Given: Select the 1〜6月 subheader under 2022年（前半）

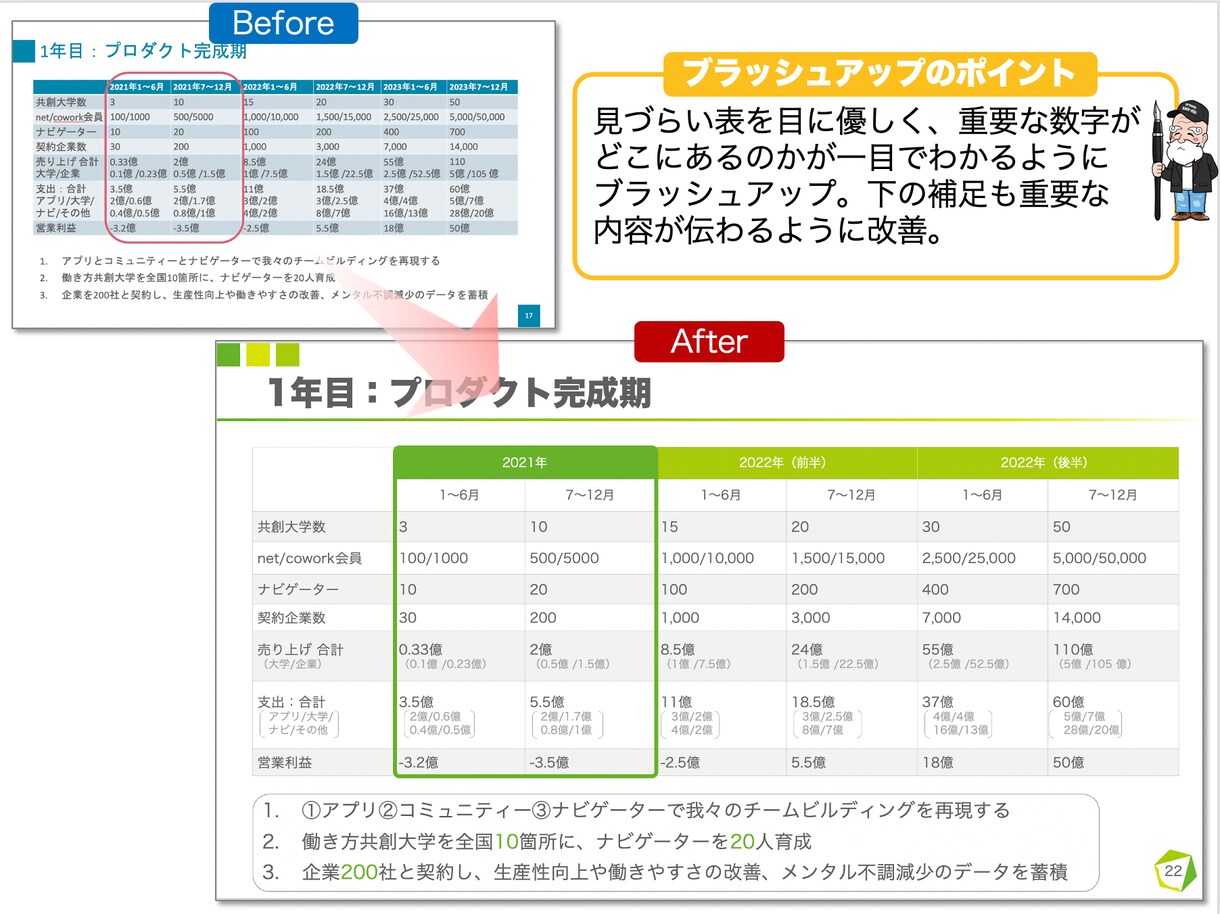Looking at the screenshot, I should [x=721, y=495].
